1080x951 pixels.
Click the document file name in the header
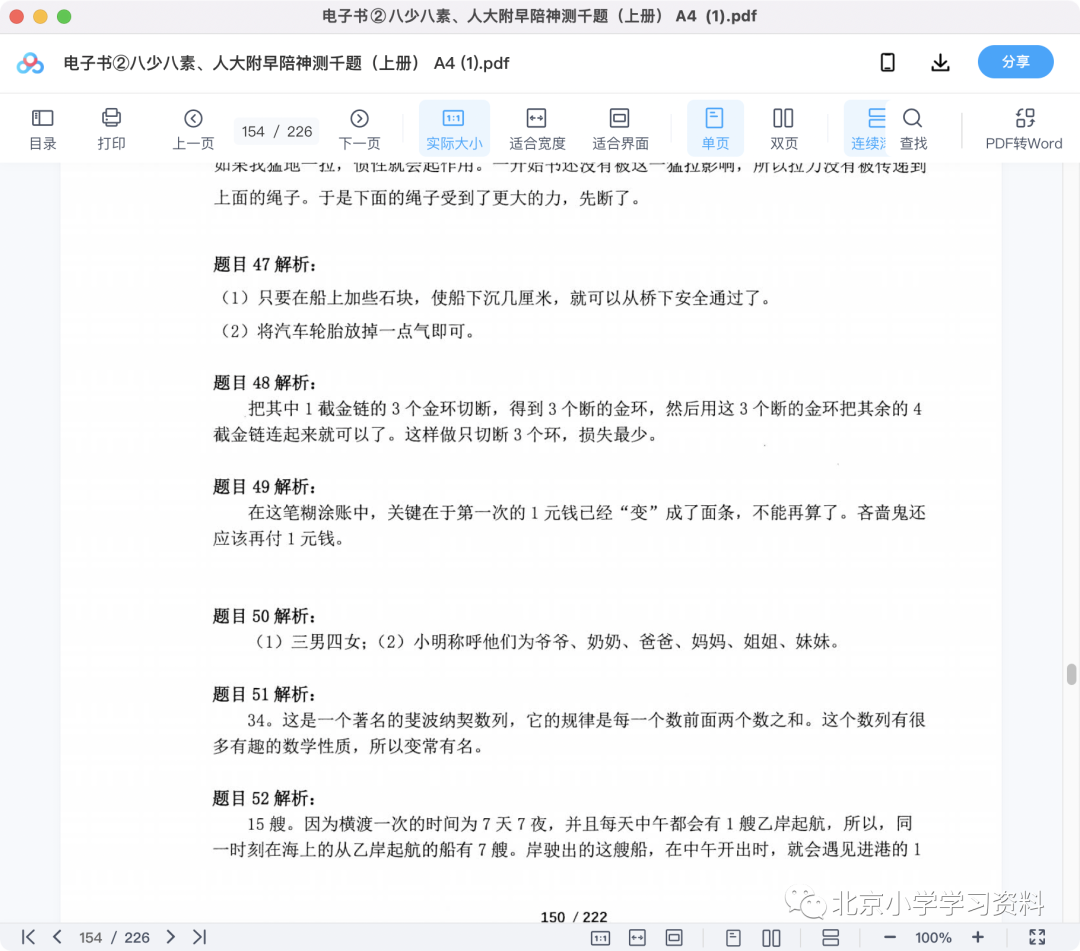pyautogui.click(x=287, y=63)
